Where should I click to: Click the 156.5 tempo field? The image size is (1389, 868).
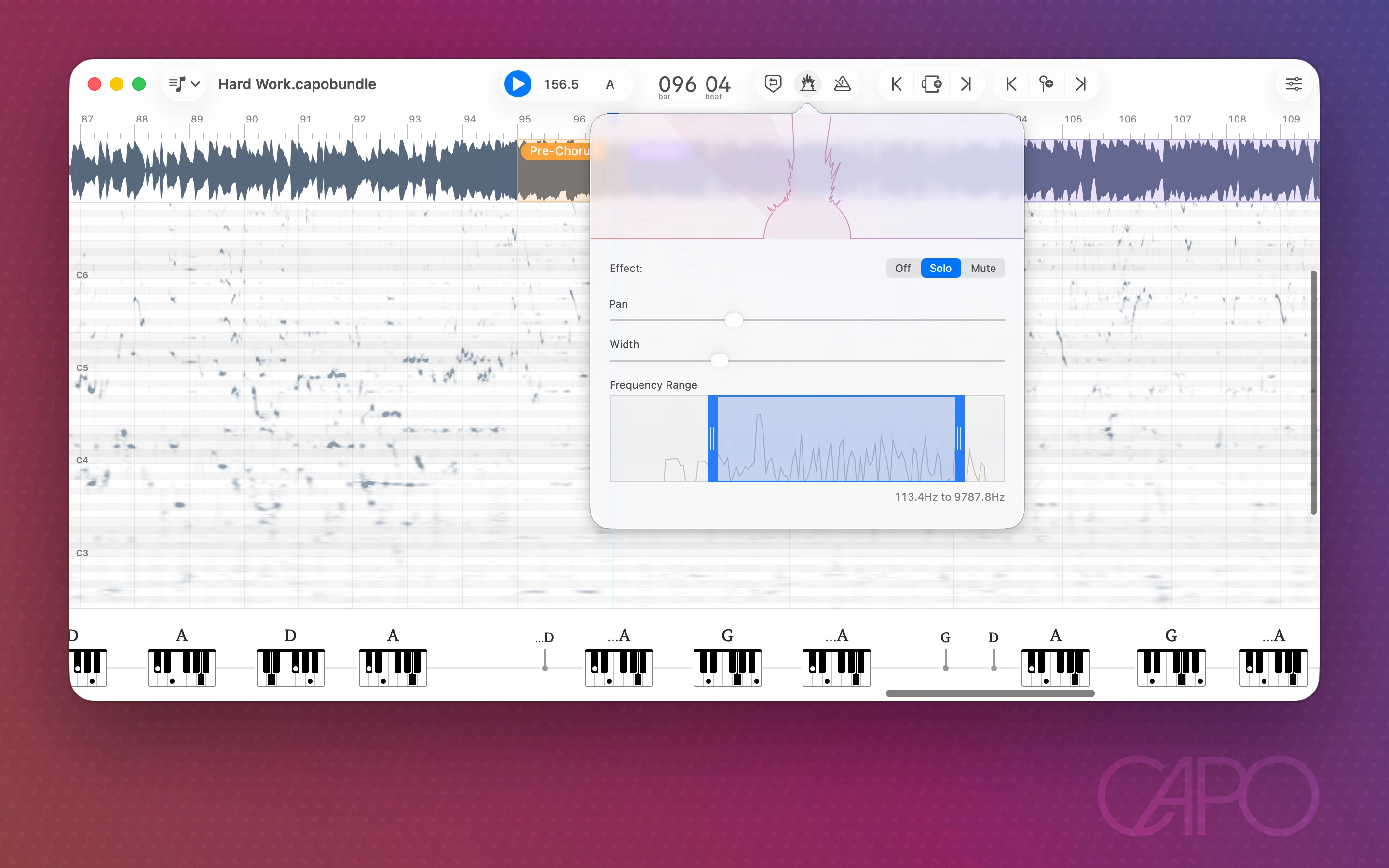coord(561,84)
